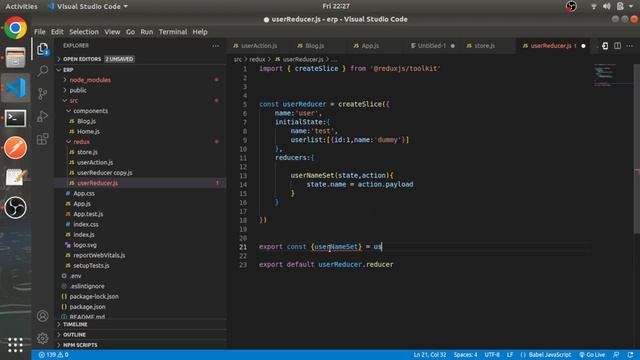640x360 pixels.
Task: Open the File menu
Action: click(x=40, y=32)
